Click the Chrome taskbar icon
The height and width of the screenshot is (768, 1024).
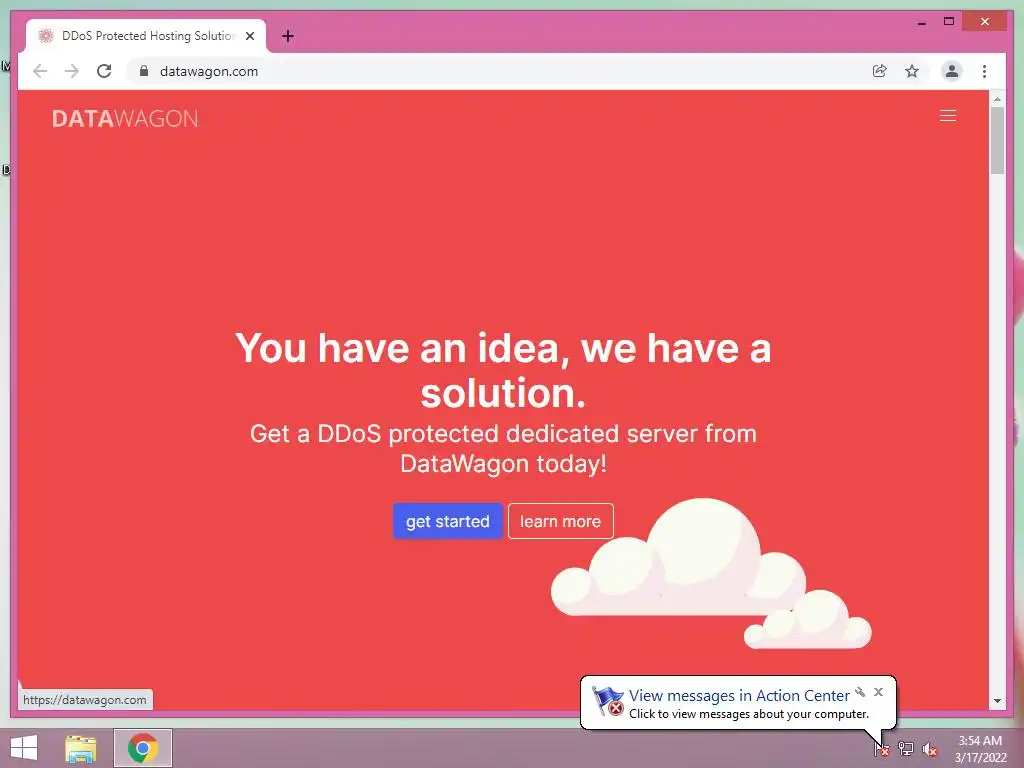click(143, 748)
